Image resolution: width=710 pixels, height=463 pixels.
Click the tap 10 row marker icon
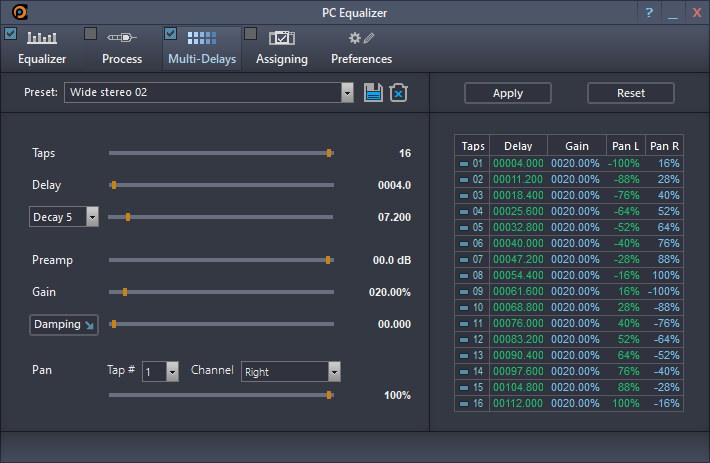click(464, 308)
